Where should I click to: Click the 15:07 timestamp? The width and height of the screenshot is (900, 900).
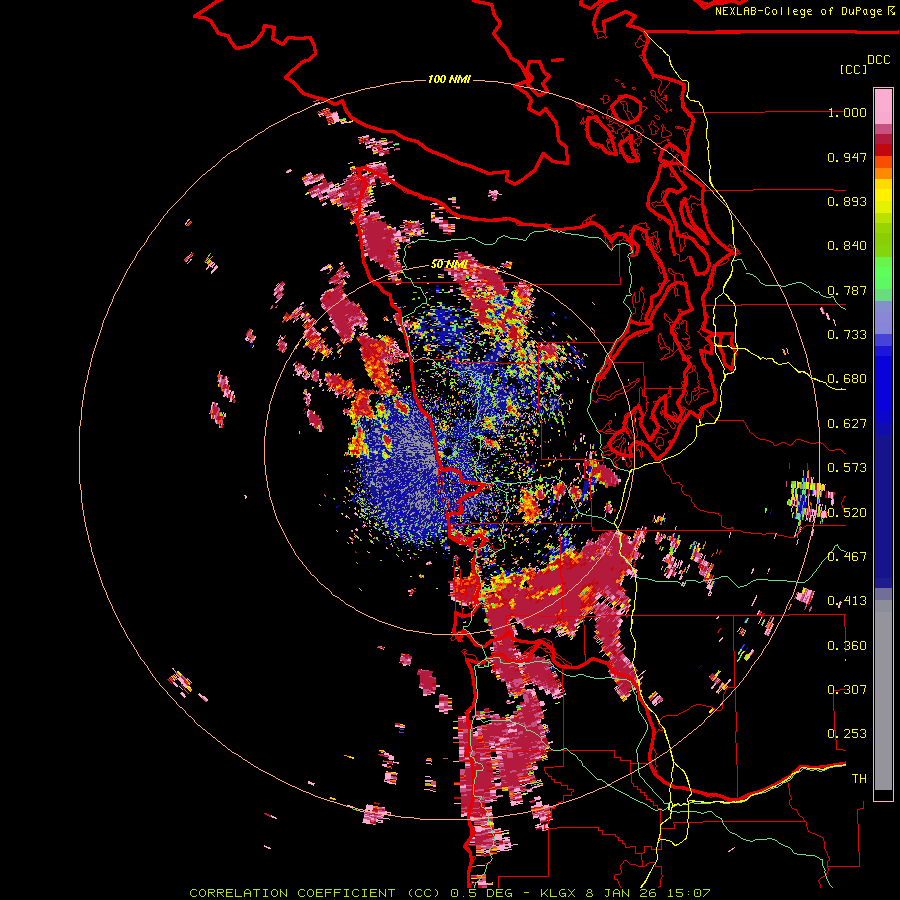pos(690,893)
